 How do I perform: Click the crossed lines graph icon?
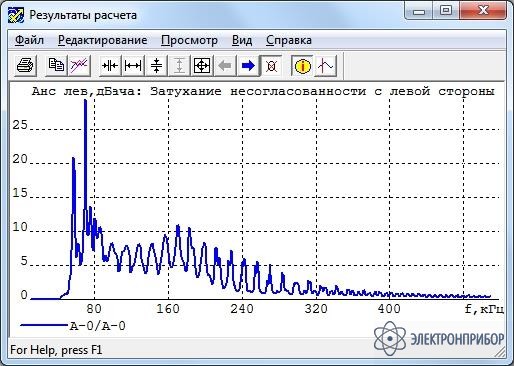click(x=79, y=65)
